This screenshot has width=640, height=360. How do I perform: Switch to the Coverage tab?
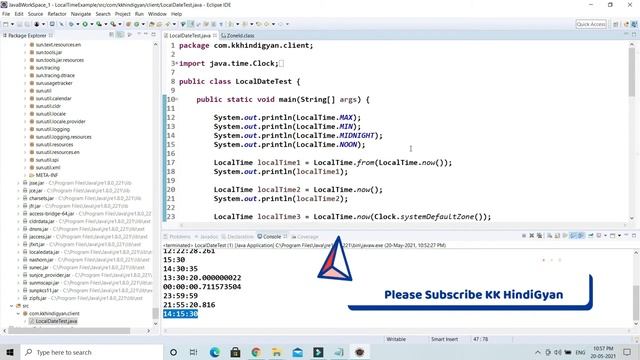[304, 236]
